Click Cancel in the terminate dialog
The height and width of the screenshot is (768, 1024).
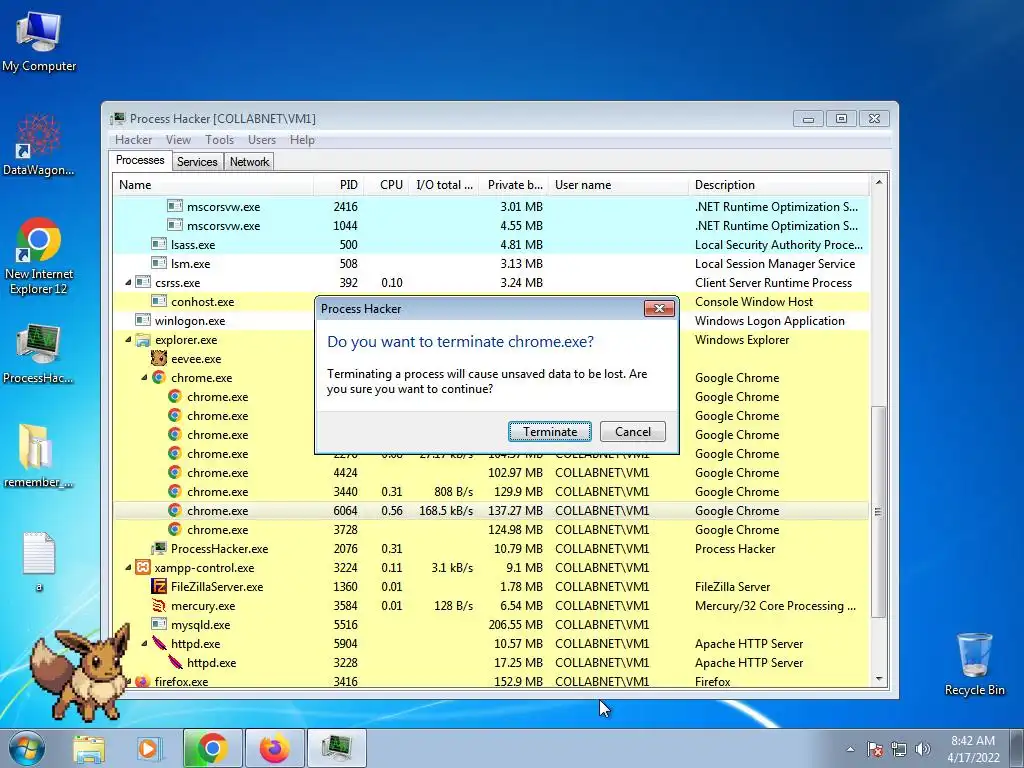click(632, 432)
